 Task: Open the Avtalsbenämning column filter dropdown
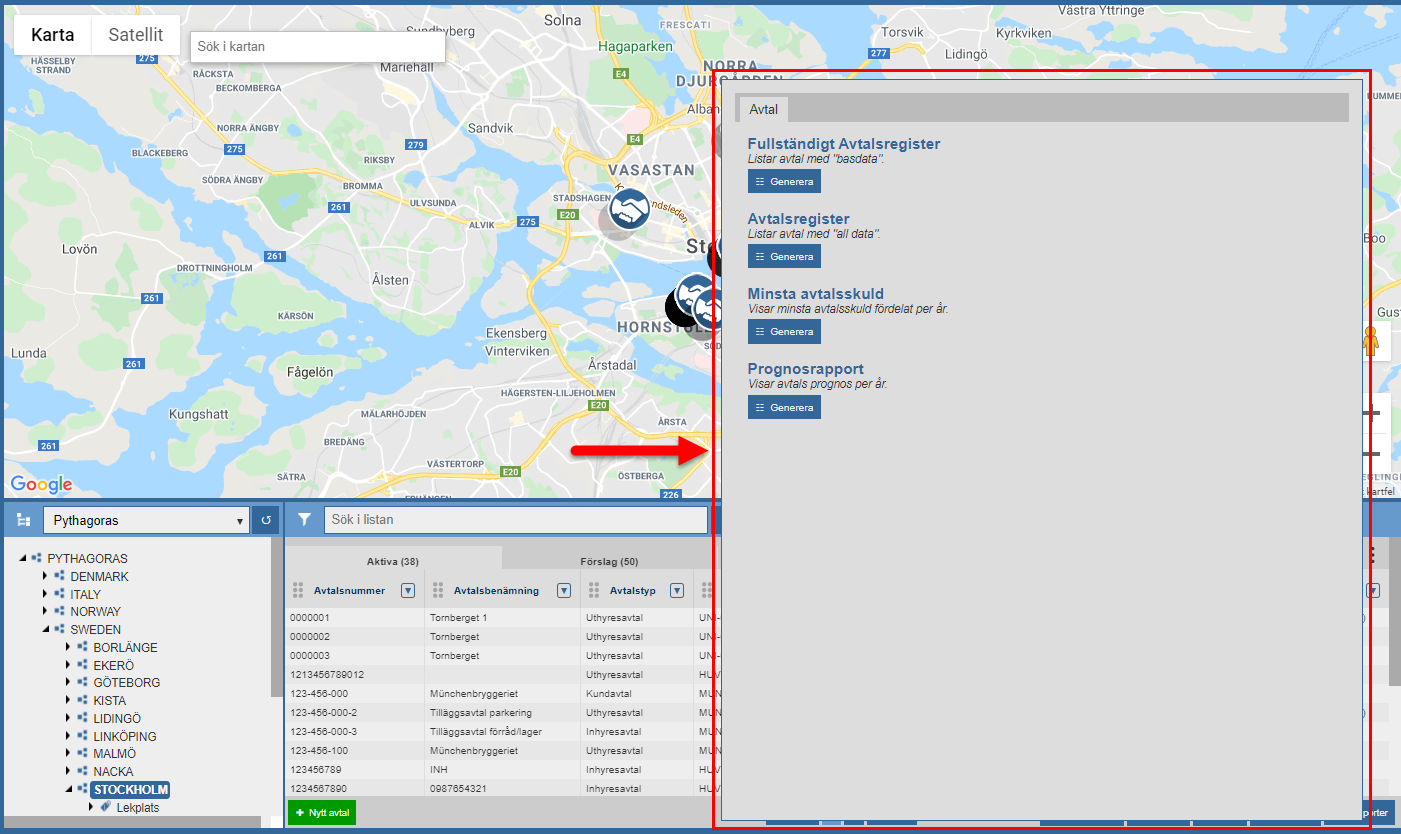point(564,590)
